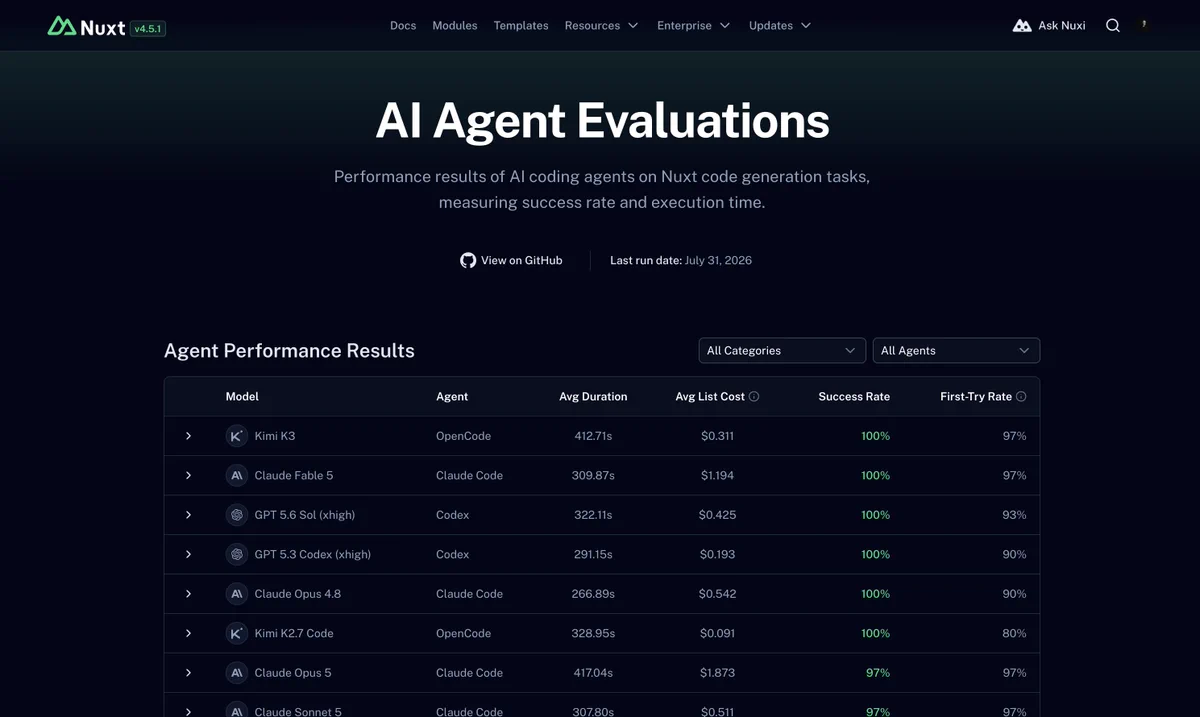The width and height of the screenshot is (1200, 717).
Task: Click the Claude Opus 5 Anthropic icon
Action: [236, 673]
